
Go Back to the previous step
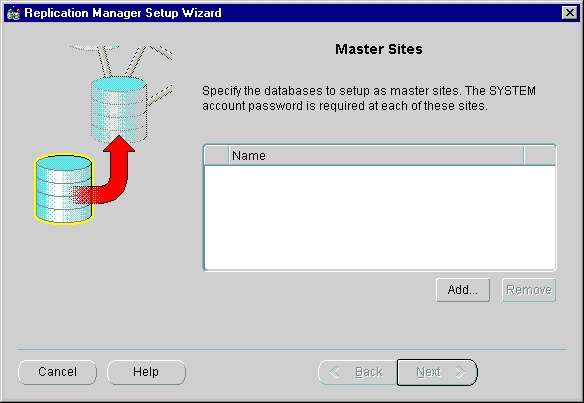[358, 372]
